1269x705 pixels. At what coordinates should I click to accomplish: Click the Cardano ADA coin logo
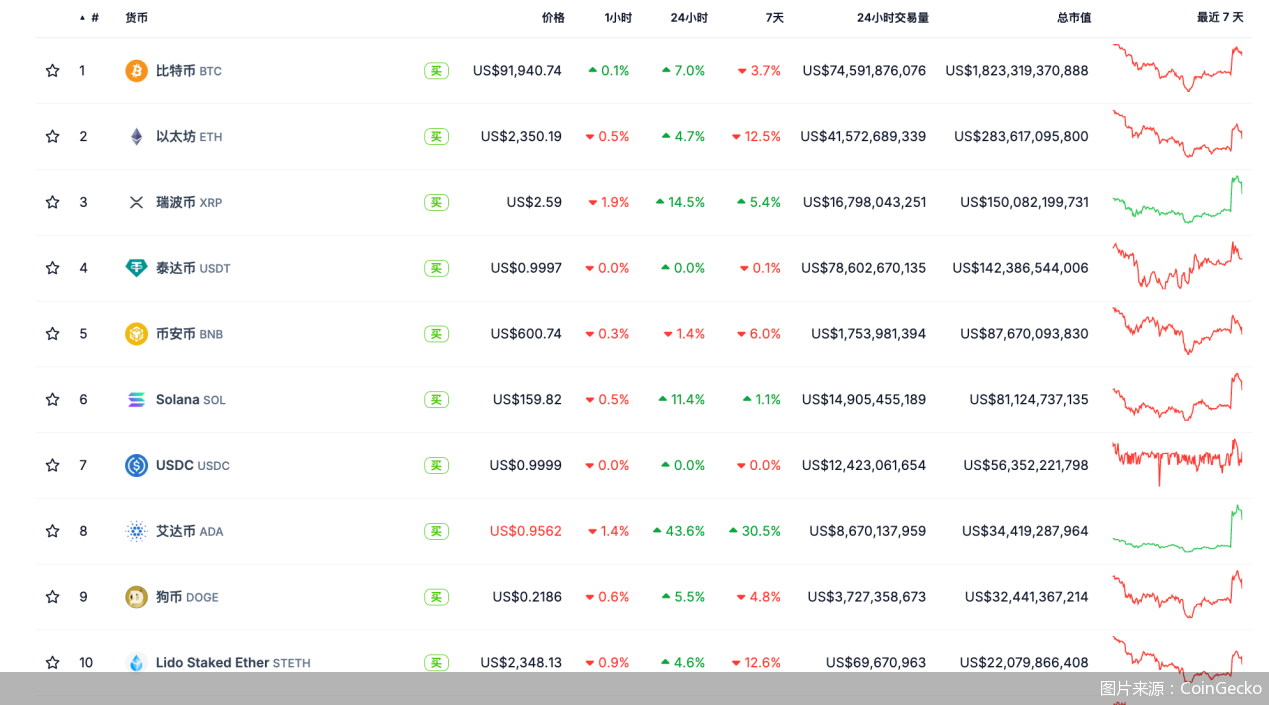pyautogui.click(x=136, y=532)
